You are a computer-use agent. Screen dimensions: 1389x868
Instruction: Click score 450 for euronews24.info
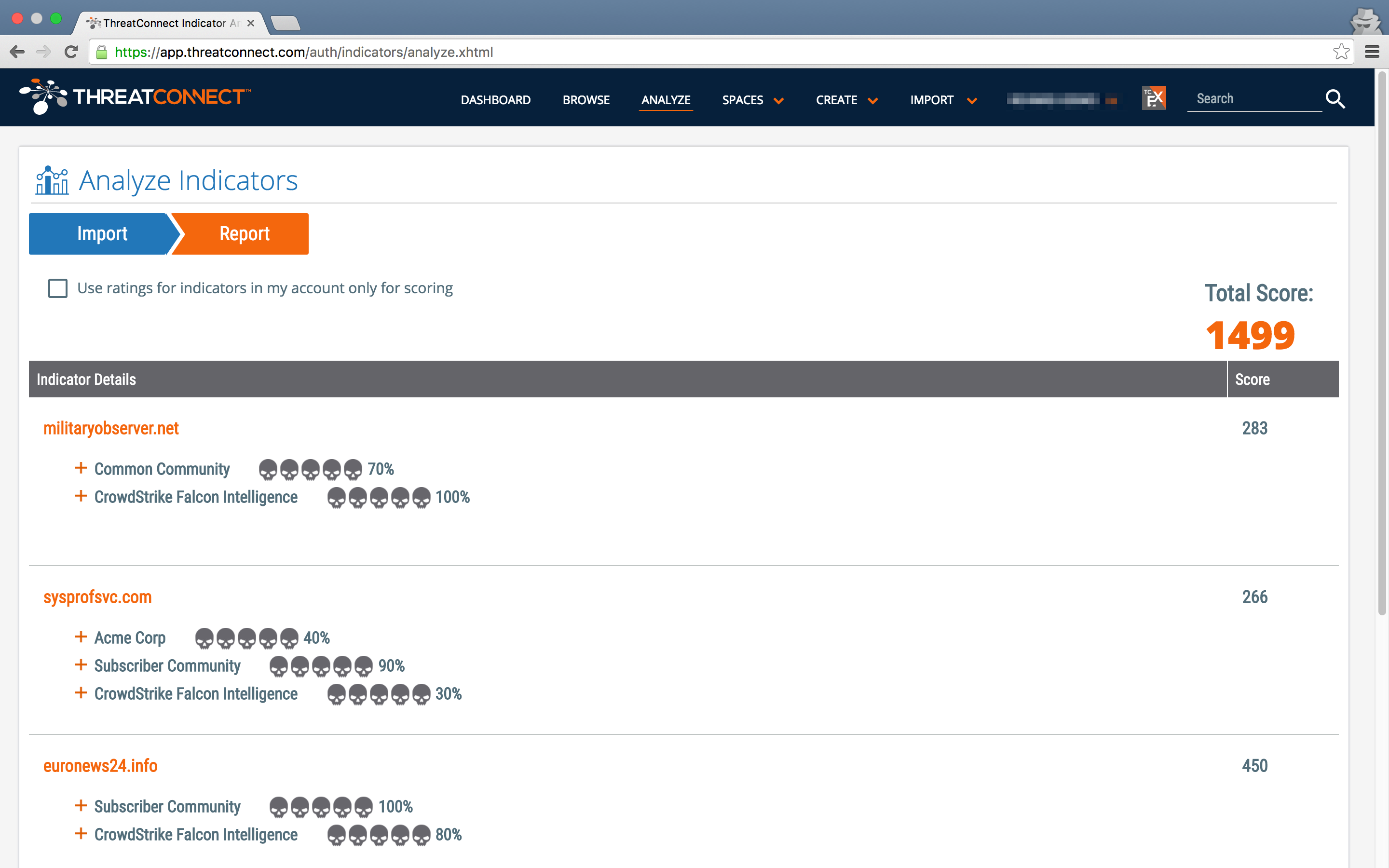(1255, 766)
